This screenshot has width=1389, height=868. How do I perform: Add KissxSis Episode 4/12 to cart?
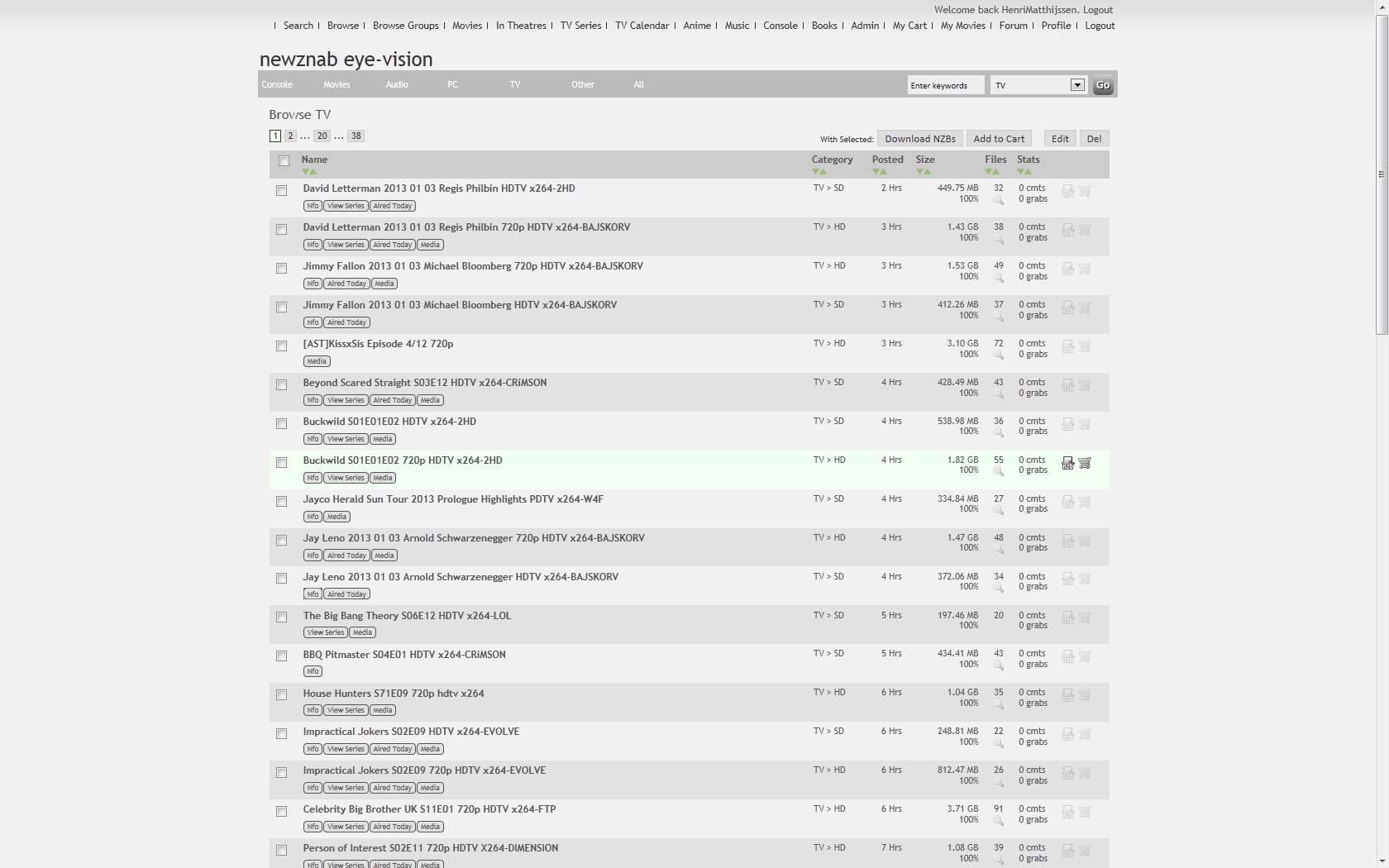1085,346
